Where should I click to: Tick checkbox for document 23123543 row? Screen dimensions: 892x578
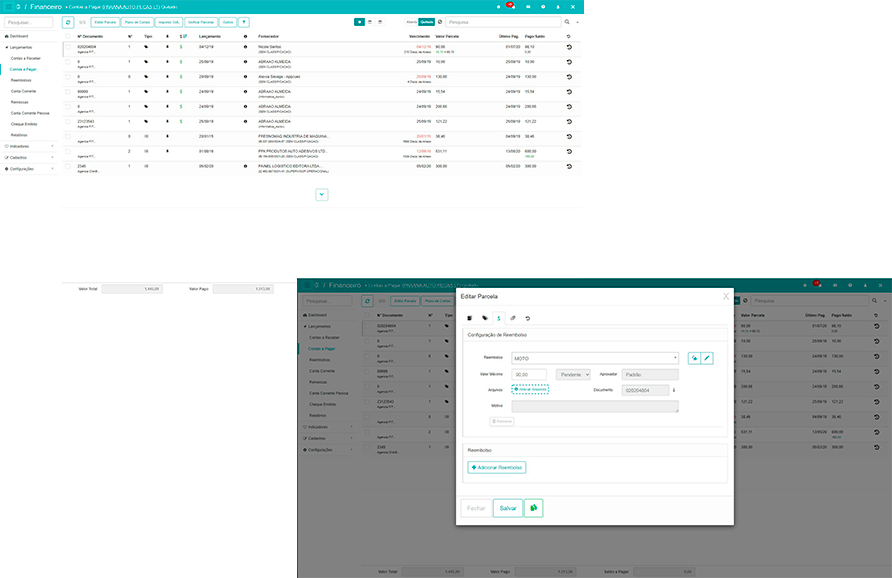pyautogui.click(x=68, y=121)
